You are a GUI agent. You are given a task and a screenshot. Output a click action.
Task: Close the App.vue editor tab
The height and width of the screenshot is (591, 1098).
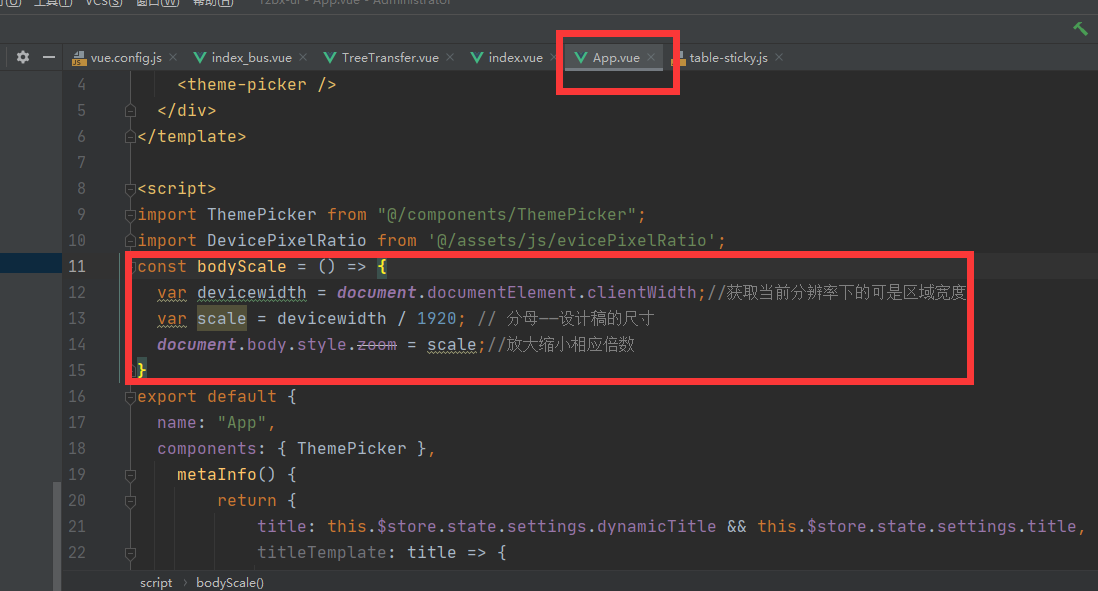[x=651, y=58]
